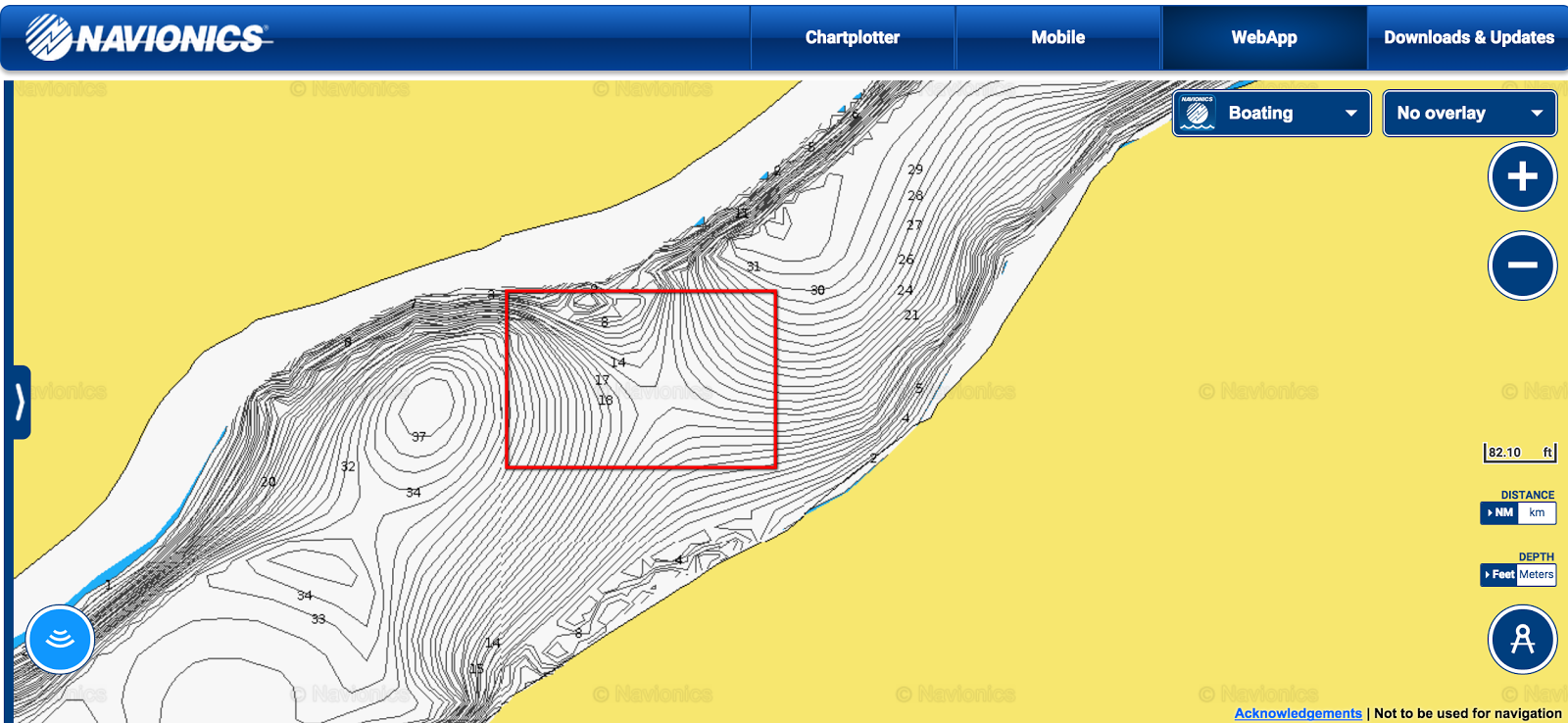Select the WebApp tab

click(x=1264, y=37)
